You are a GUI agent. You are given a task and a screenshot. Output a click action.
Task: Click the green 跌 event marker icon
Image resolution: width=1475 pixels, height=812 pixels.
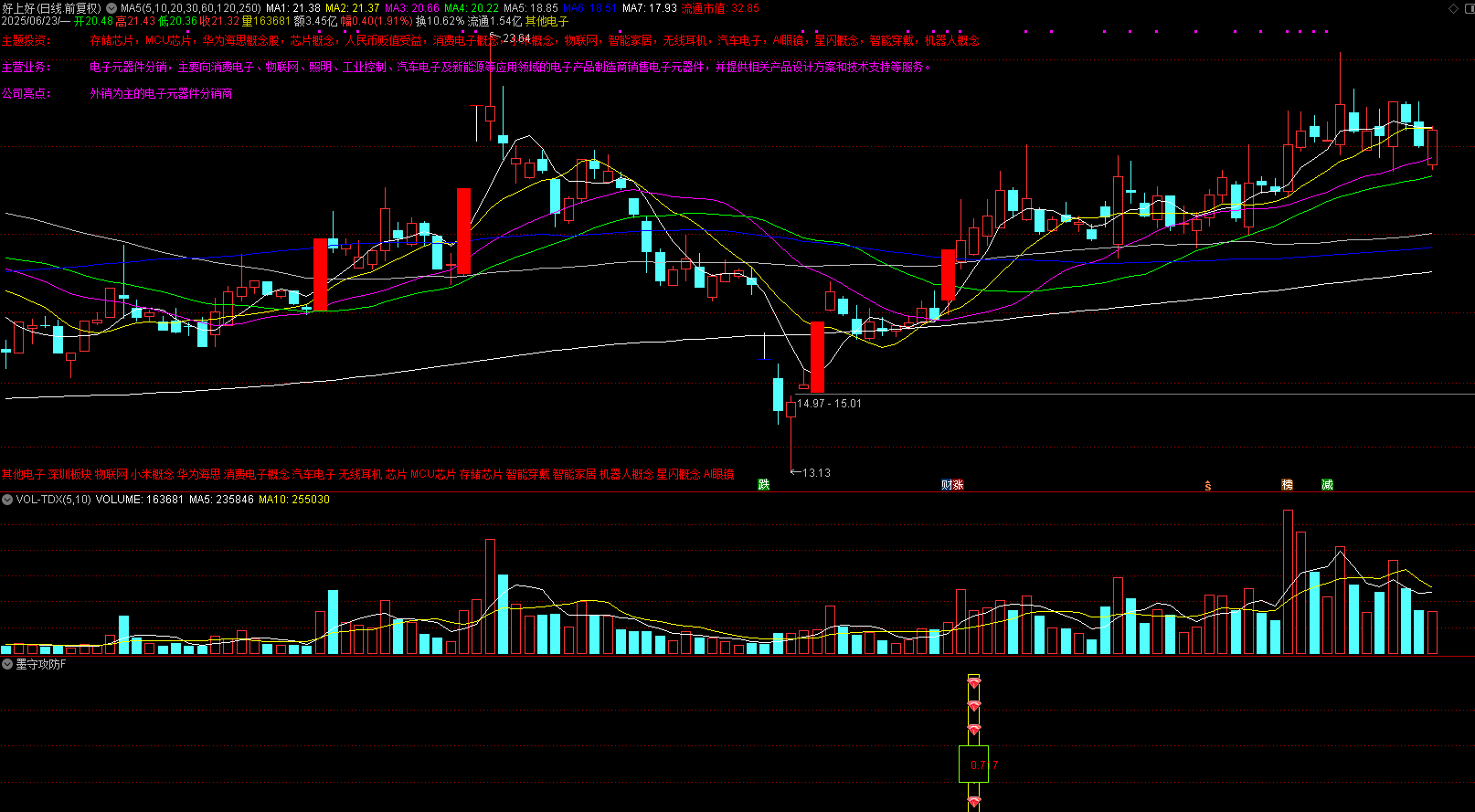point(764,485)
